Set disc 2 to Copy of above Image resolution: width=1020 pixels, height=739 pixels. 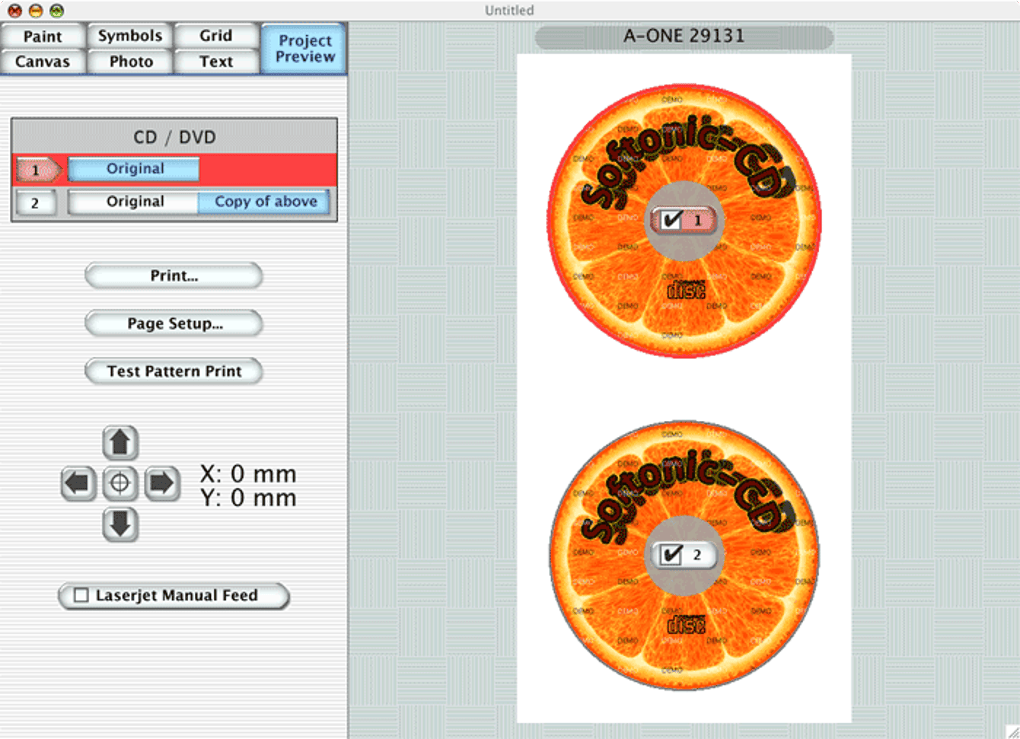(264, 201)
